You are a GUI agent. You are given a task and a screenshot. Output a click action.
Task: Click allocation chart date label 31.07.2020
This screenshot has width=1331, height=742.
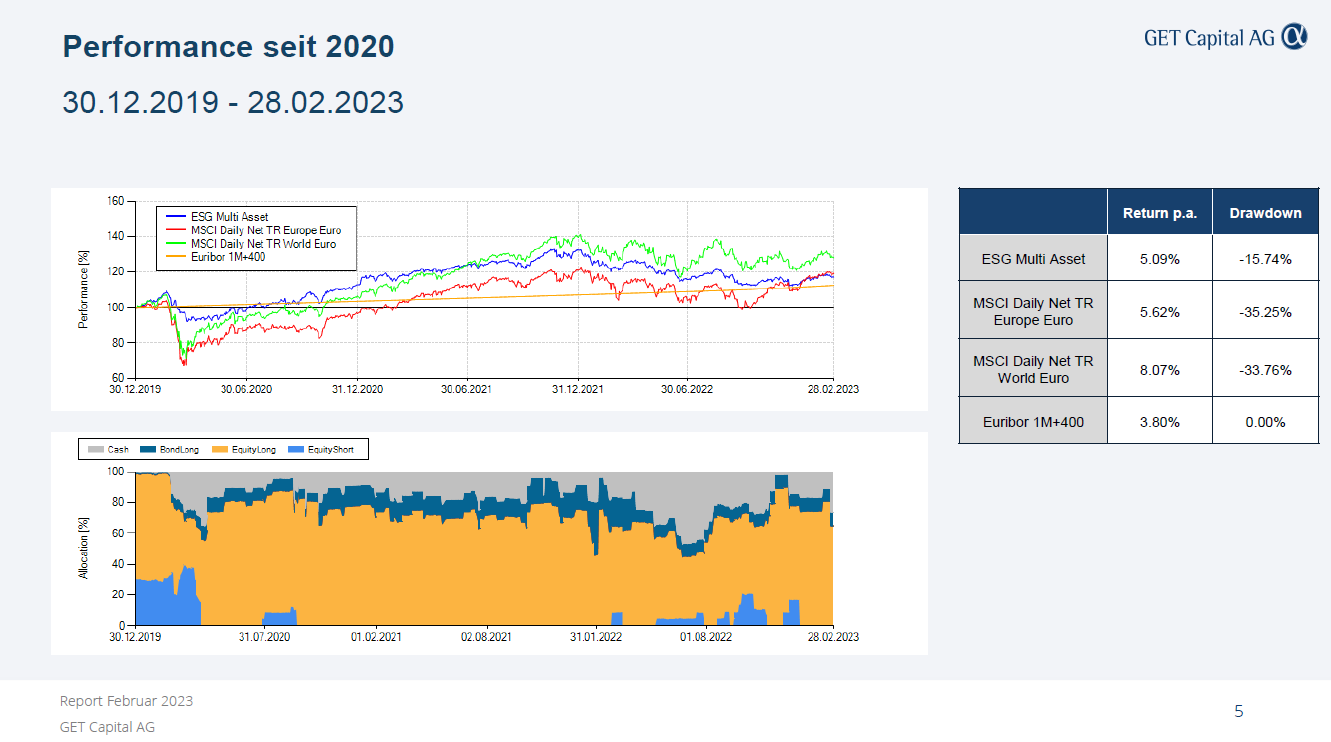point(265,636)
